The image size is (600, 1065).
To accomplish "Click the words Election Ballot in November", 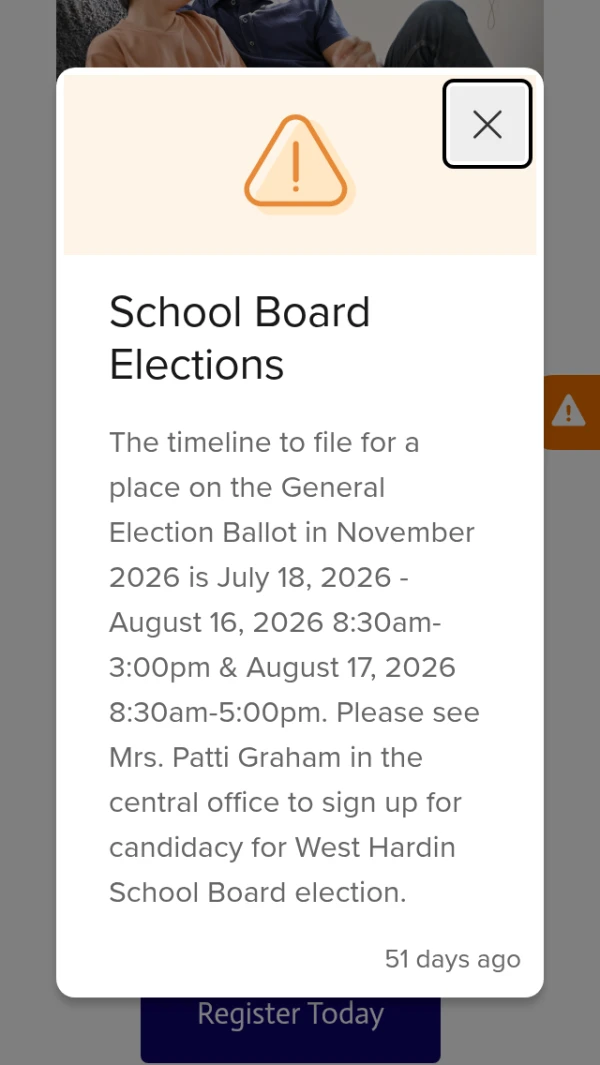I will pyautogui.click(x=292, y=532).
